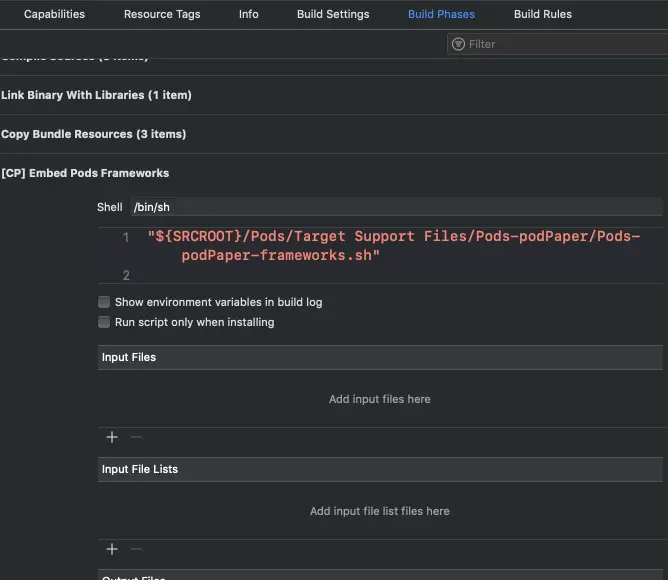The image size is (668, 580).
Task: Switch to the Resource Tags tab
Action: [162, 14]
